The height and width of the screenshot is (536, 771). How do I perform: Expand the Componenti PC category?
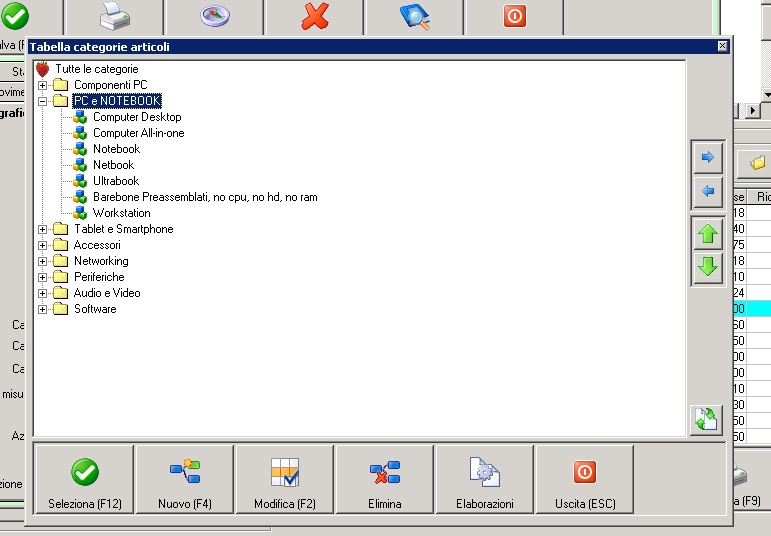(43, 85)
